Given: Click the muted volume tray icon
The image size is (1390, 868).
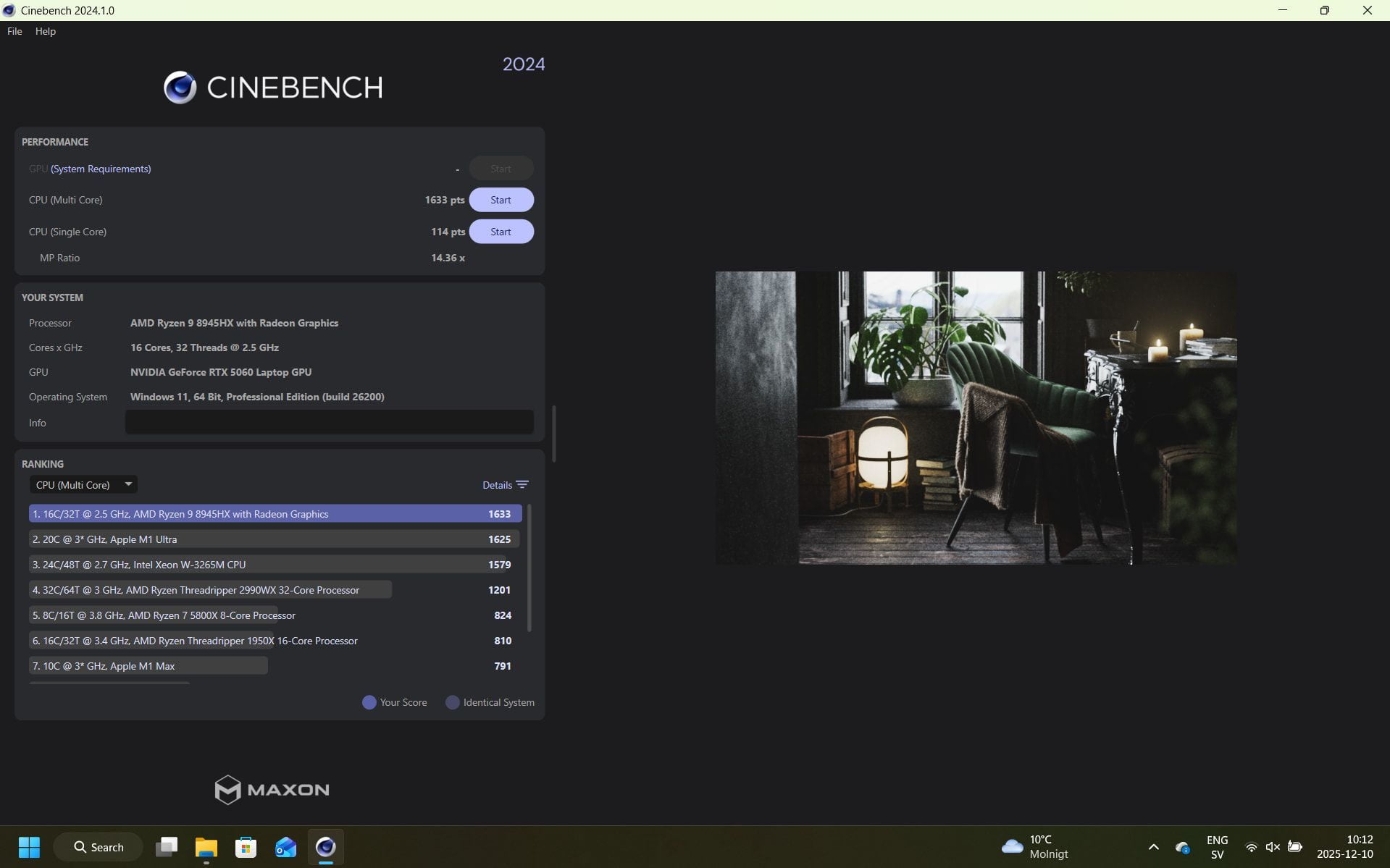Looking at the screenshot, I should tap(1273, 847).
